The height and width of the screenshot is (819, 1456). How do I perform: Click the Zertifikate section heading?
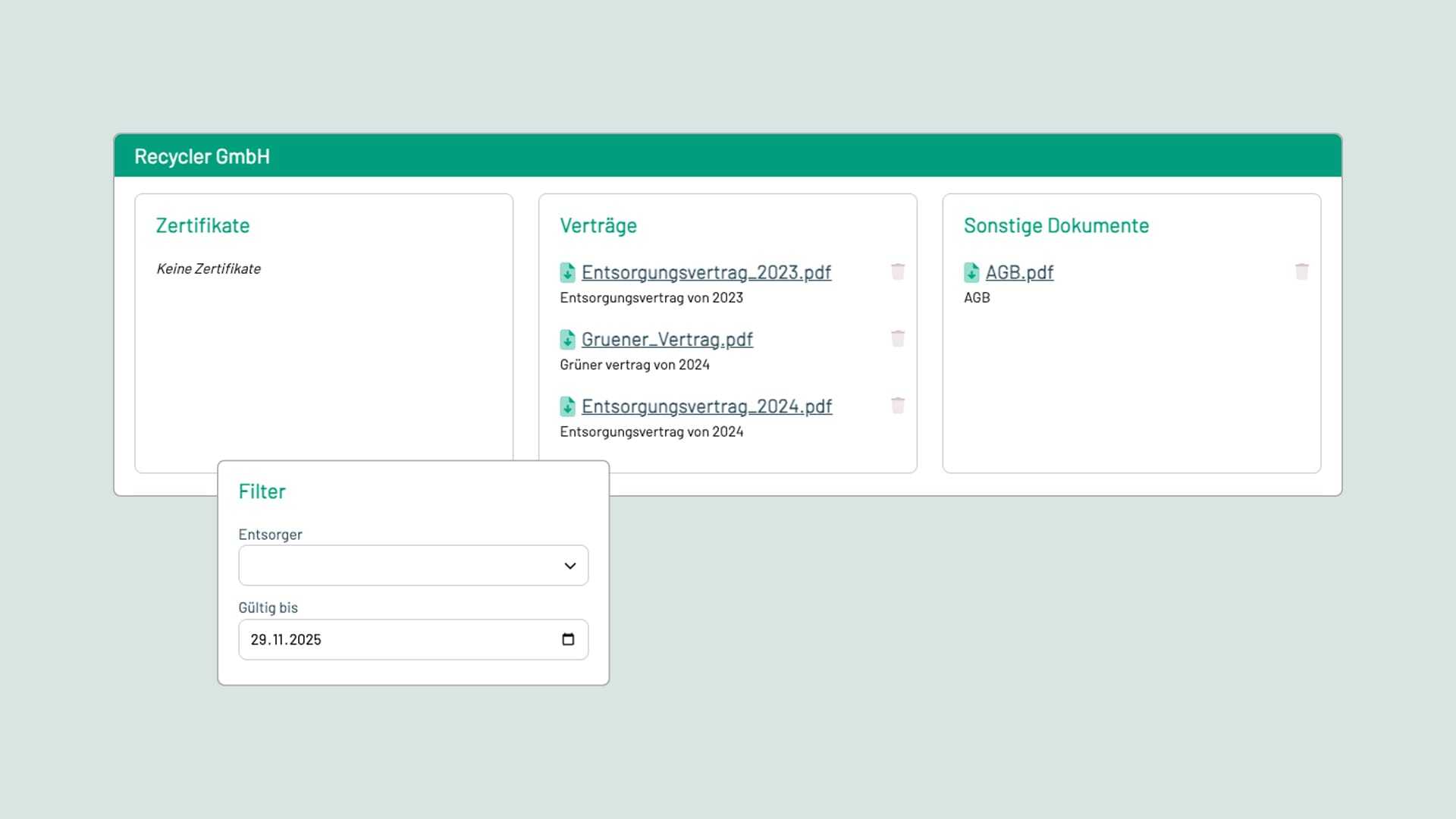tap(202, 225)
